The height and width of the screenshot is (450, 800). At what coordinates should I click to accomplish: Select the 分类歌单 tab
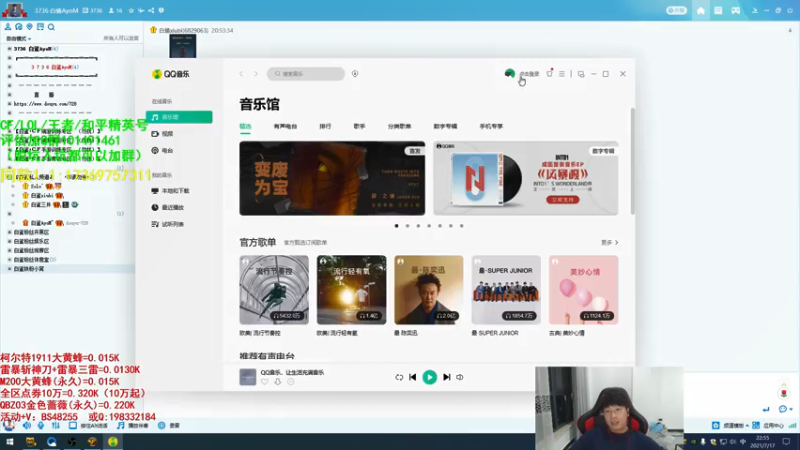[x=399, y=127]
